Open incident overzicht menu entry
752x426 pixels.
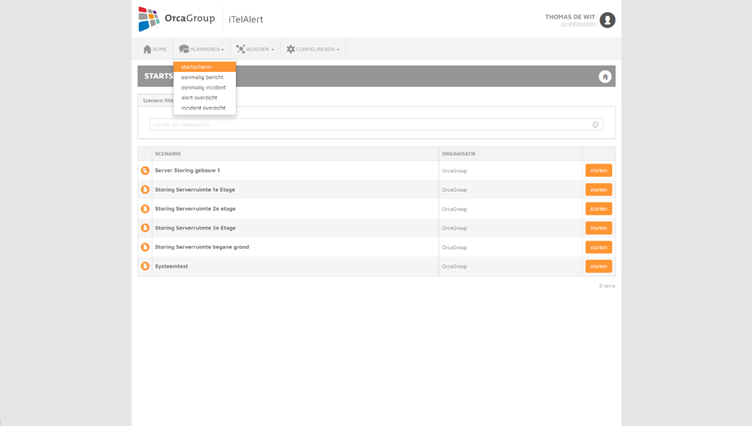point(205,108)
